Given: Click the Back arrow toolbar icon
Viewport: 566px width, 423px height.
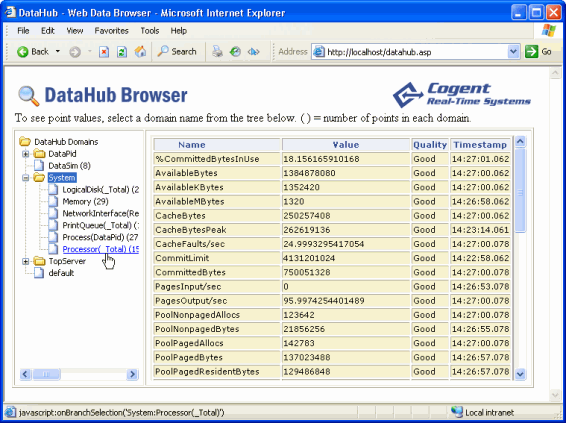Looking at the screenshot, I should [22, 52].
